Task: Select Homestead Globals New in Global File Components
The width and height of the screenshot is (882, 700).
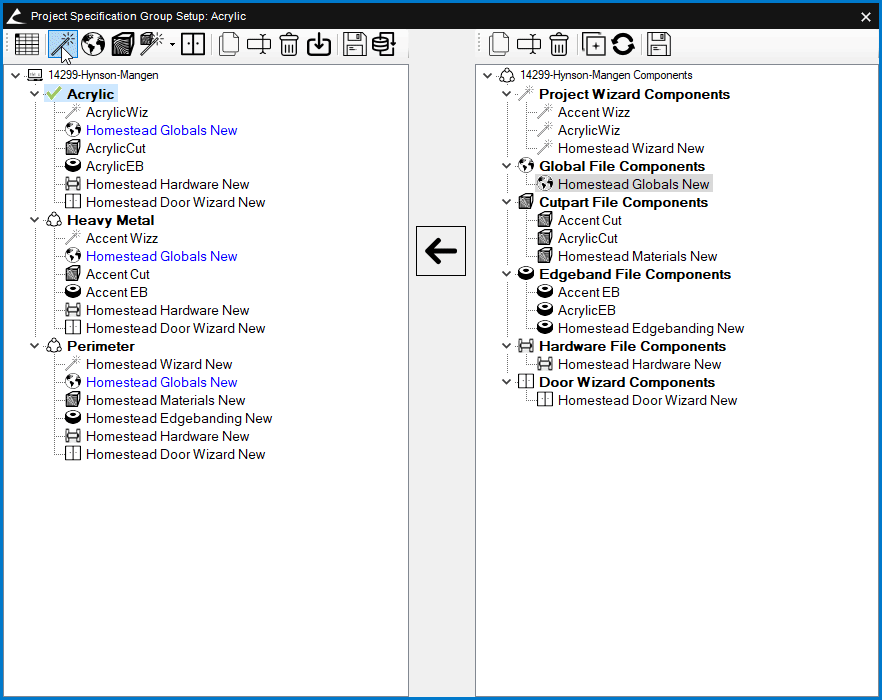Action: [x=633, y=184]
